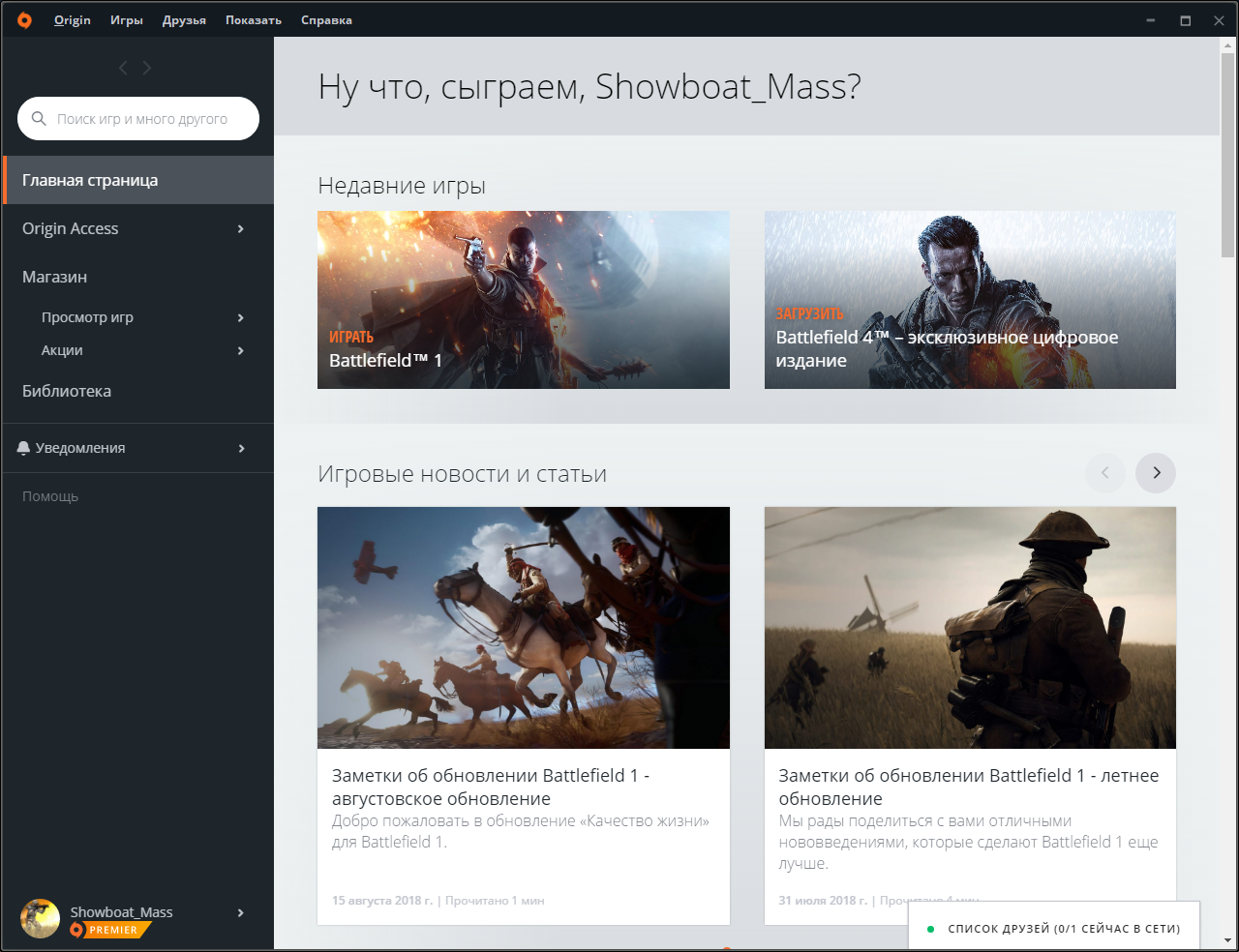The height and width of the screenshot is (952, 1239).
Task: Click Origin Access in the sidebar
Action: pos(71,228)
